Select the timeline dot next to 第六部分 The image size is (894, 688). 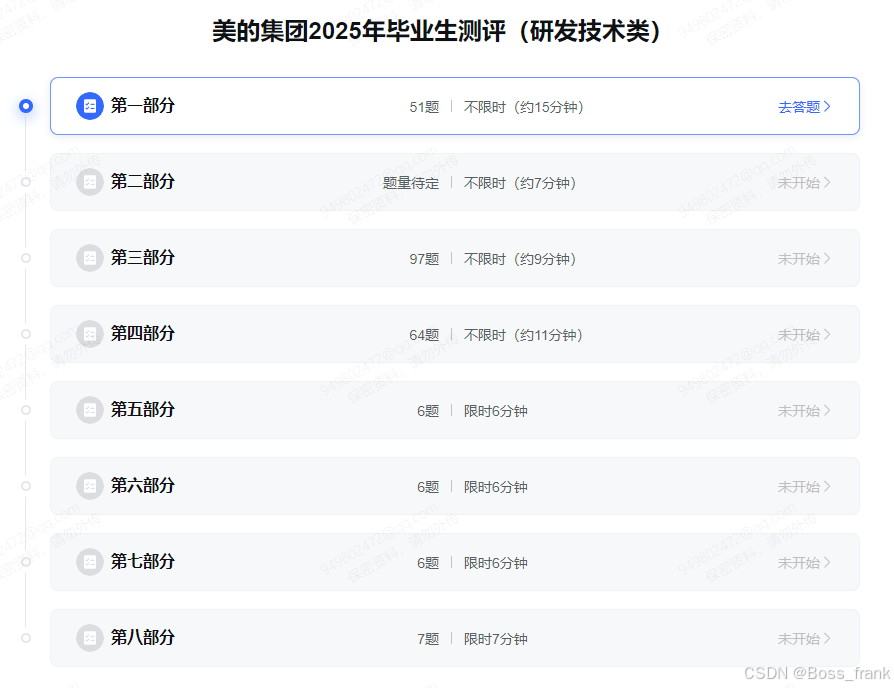point(26,486)
